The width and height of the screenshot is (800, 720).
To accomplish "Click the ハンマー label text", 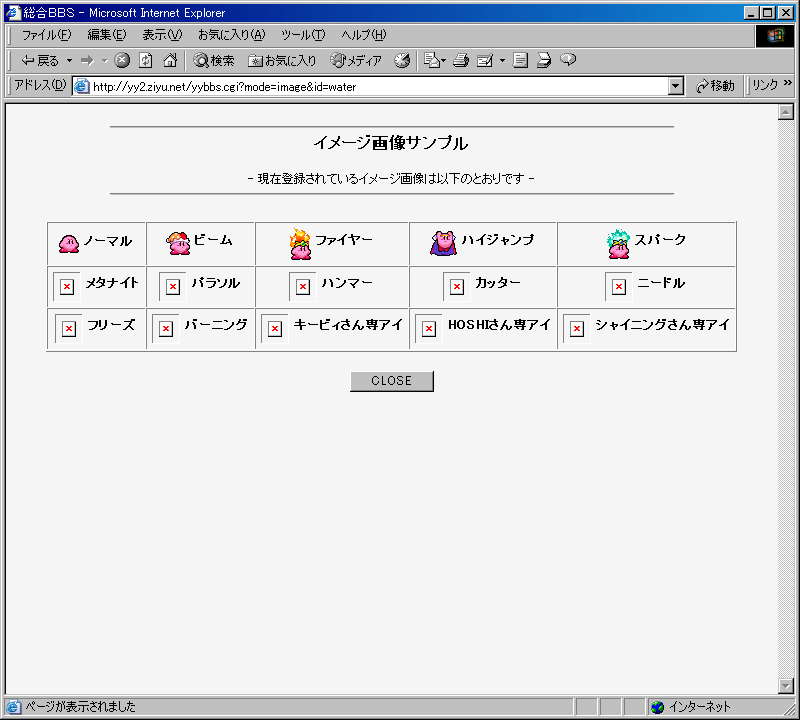I will pyautogui.click(x=347, y=283).
